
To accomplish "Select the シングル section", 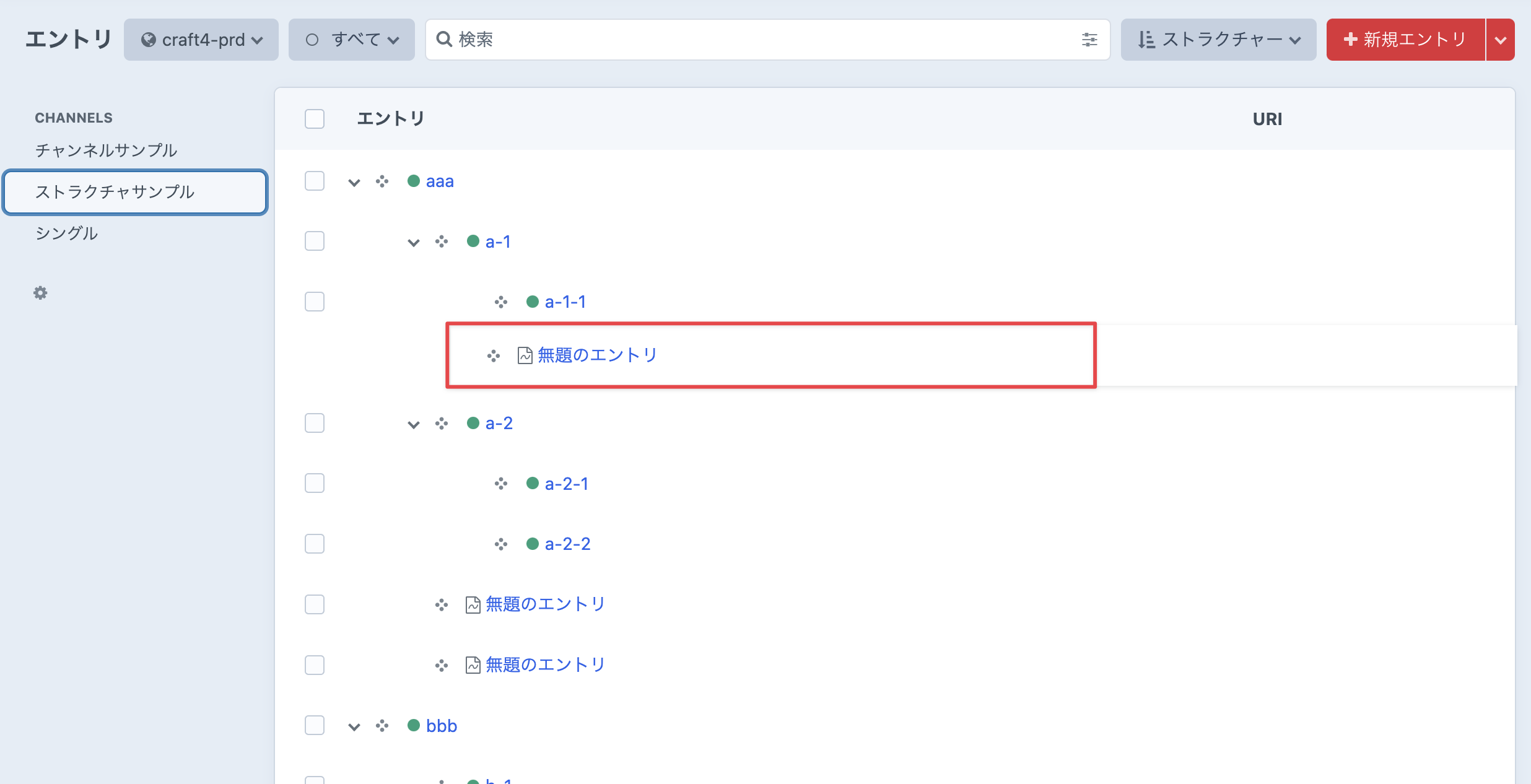I will [x=66, y=233].
